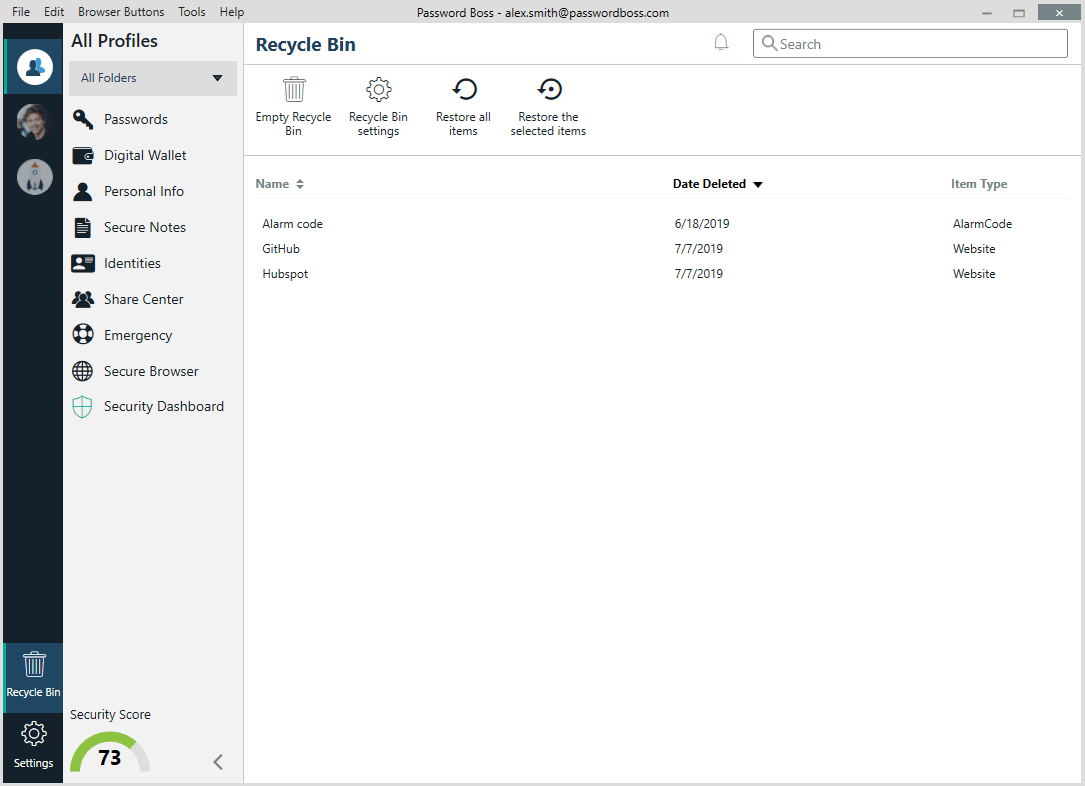The height and width of the screenshot is (786, 1085).
Task: Open Security Dashboard shield icon
Action: [82, 407]
